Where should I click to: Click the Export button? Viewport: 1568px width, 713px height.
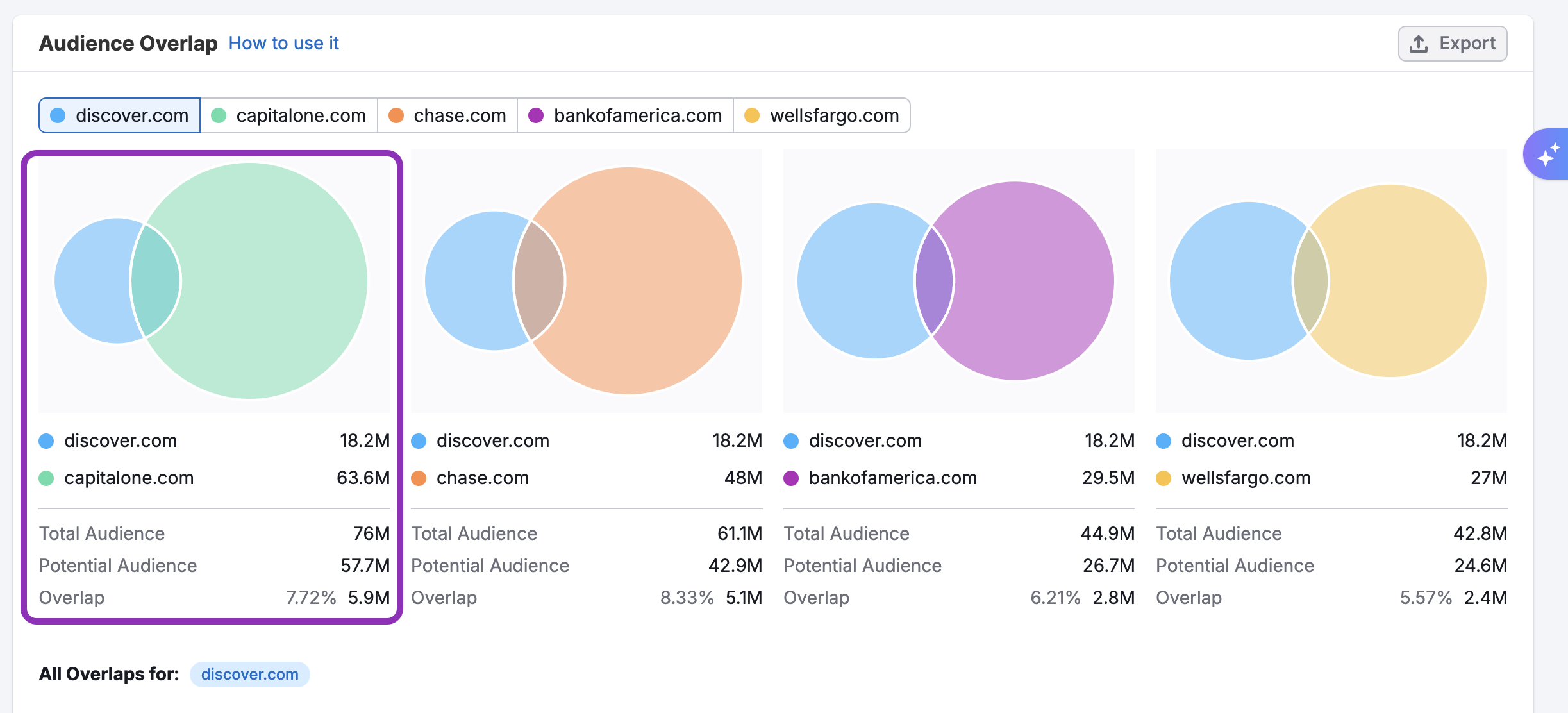point(1452,44)
